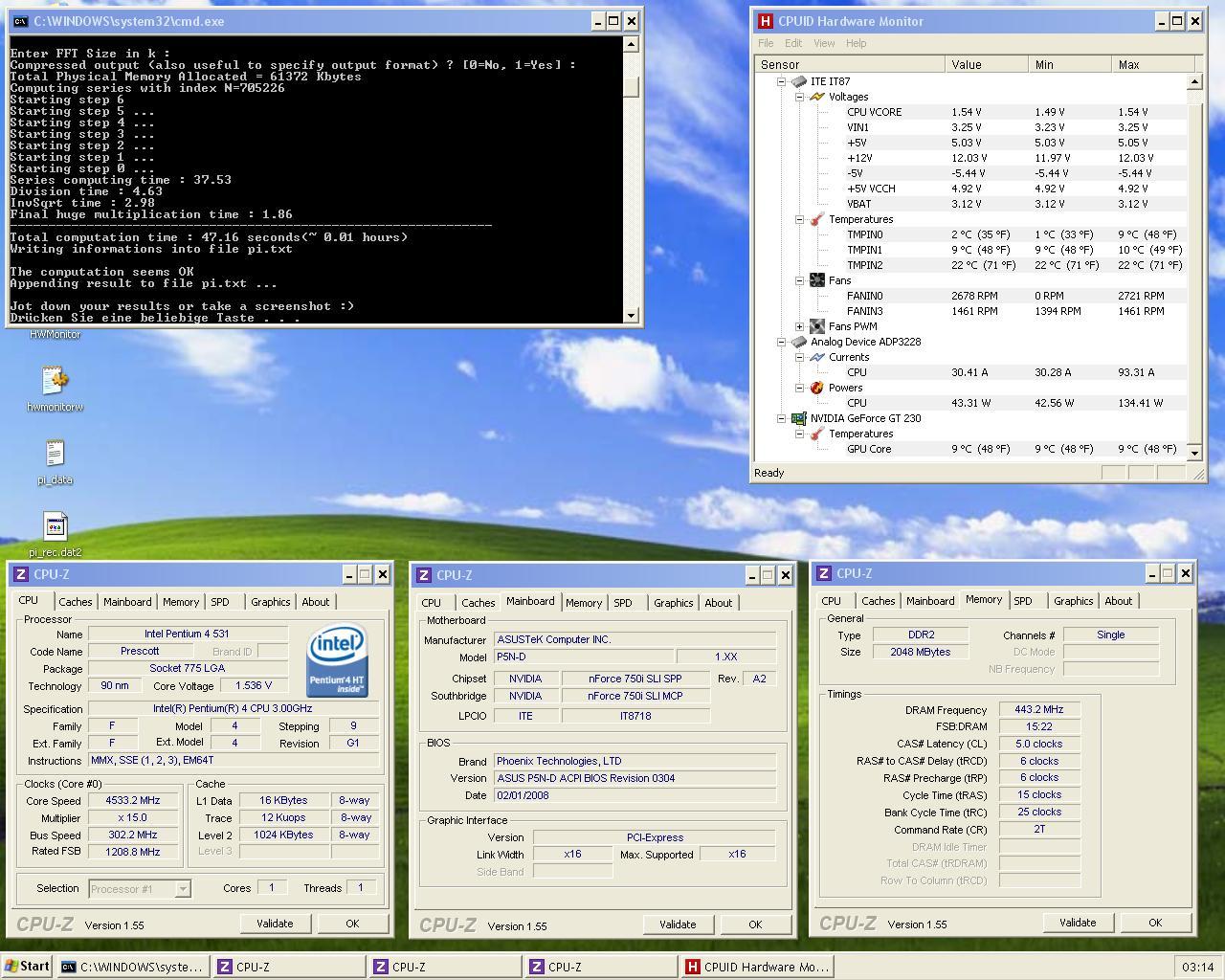This screenshot has height=980, width=1225.
Task: Open the Help menu in Hardware Monitor
Action: pos(856,43)
